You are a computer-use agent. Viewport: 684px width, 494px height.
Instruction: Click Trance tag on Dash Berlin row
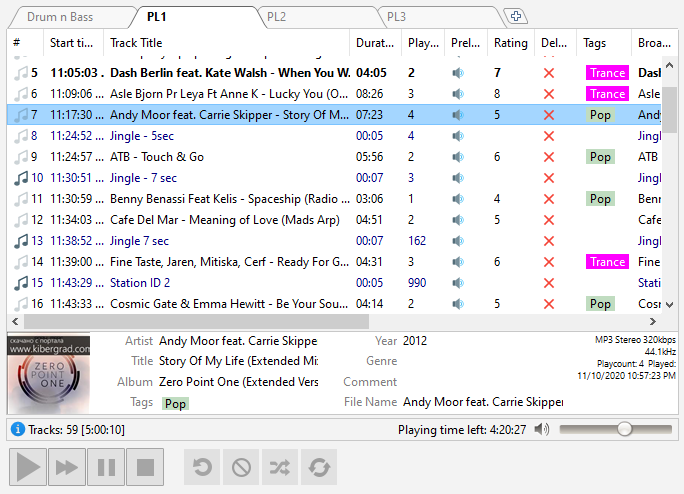[x=607, y=73]
